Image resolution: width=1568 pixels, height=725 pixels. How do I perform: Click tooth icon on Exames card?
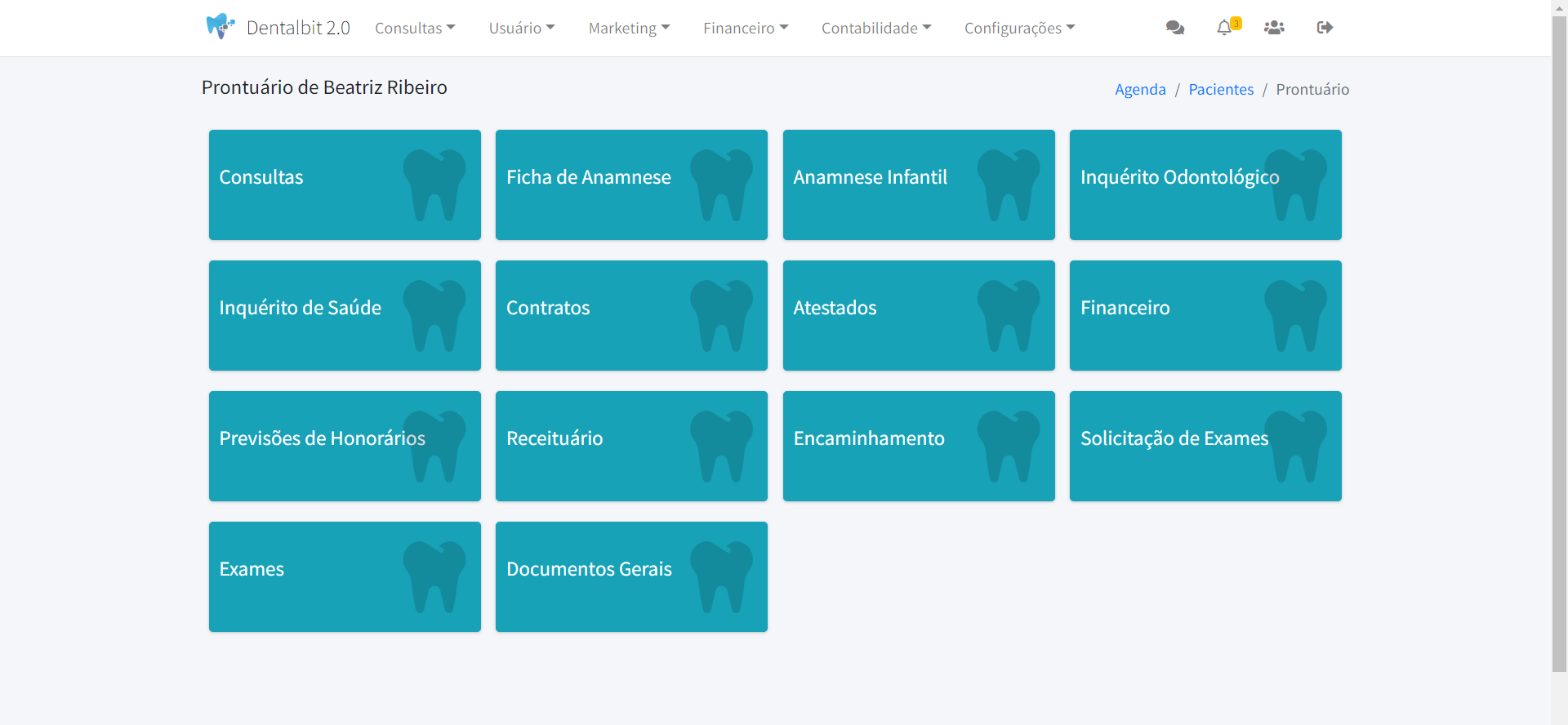(434, 577)
